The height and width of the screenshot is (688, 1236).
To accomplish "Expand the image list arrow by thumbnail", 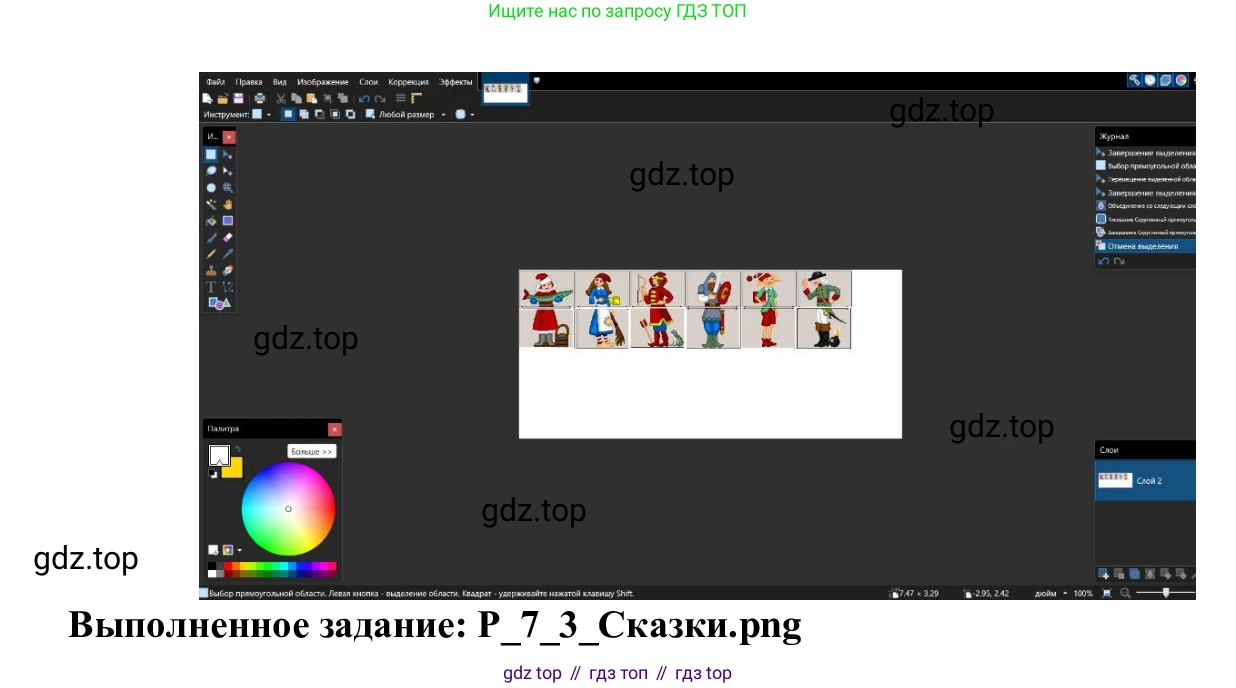I will pyautogui.click(x=537, y=79).
